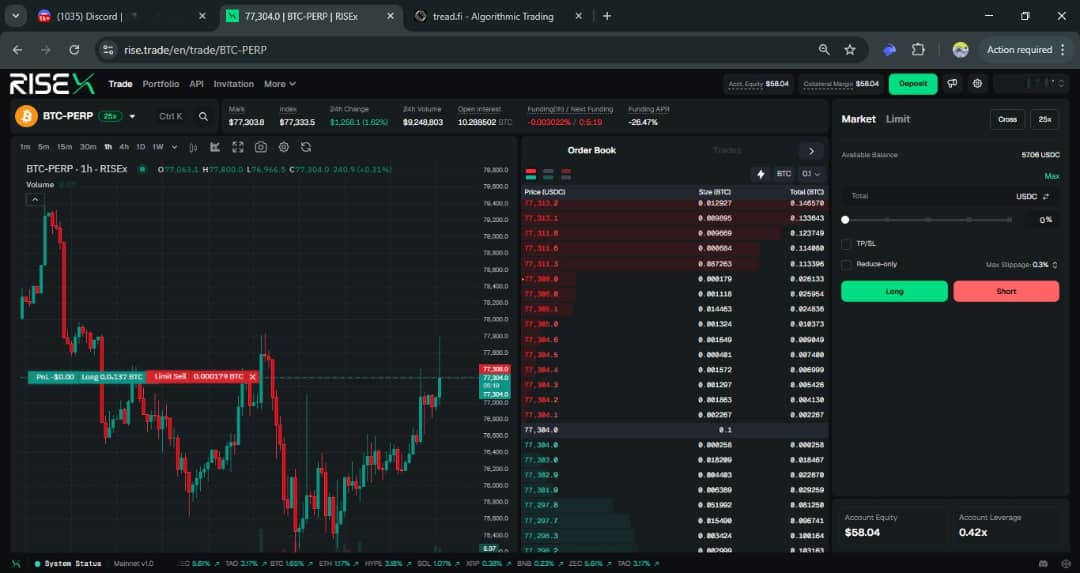
Task: Select the asks-only order book view icon
Action: pos(566,174)
